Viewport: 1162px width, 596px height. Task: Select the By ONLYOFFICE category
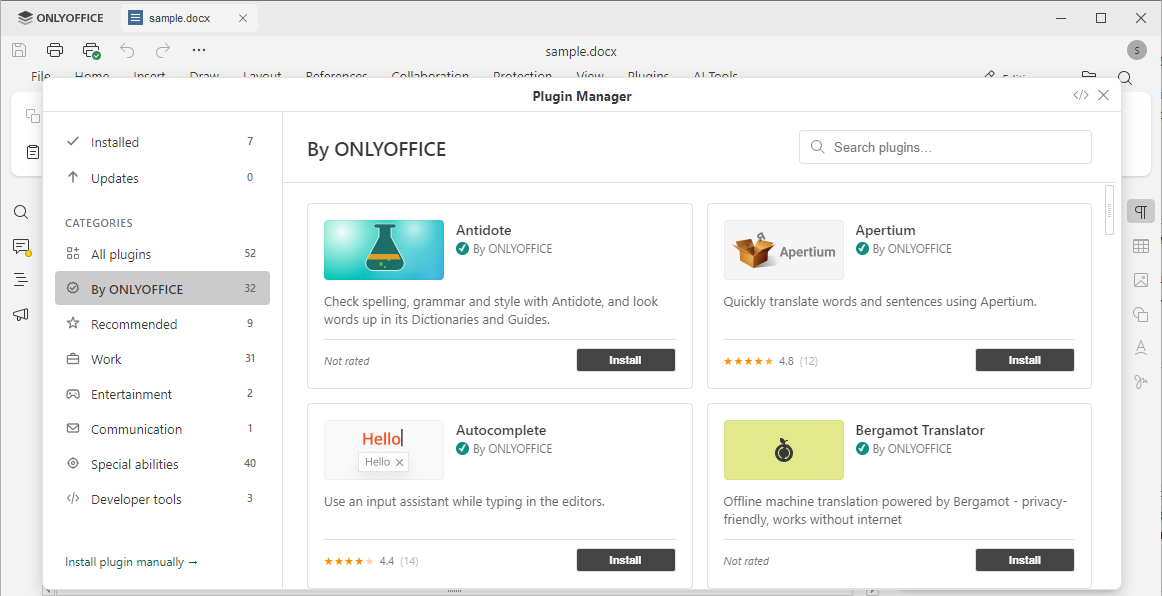point(162,288)
